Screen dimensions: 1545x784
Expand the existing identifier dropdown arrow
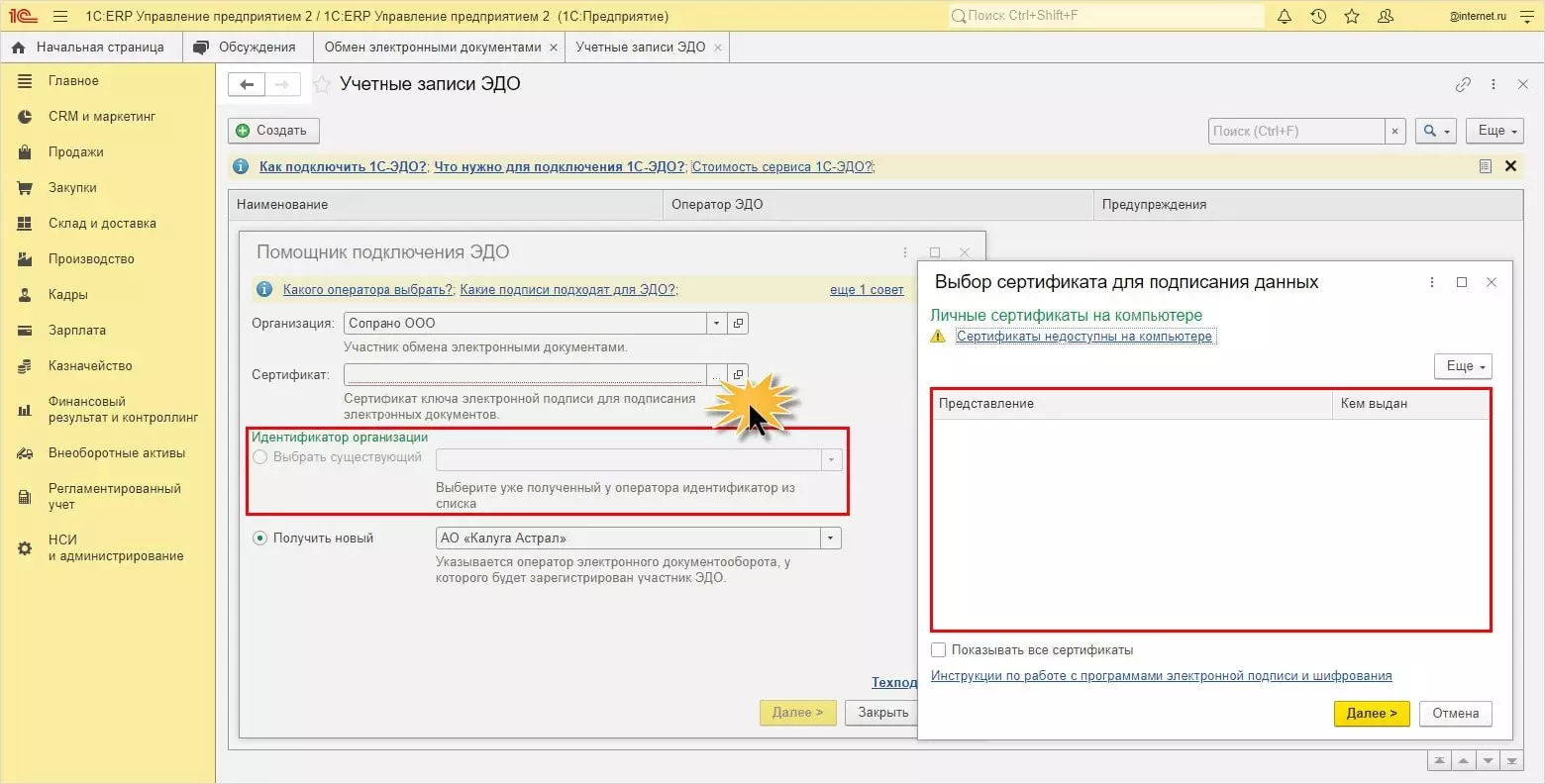click(832, 459)
